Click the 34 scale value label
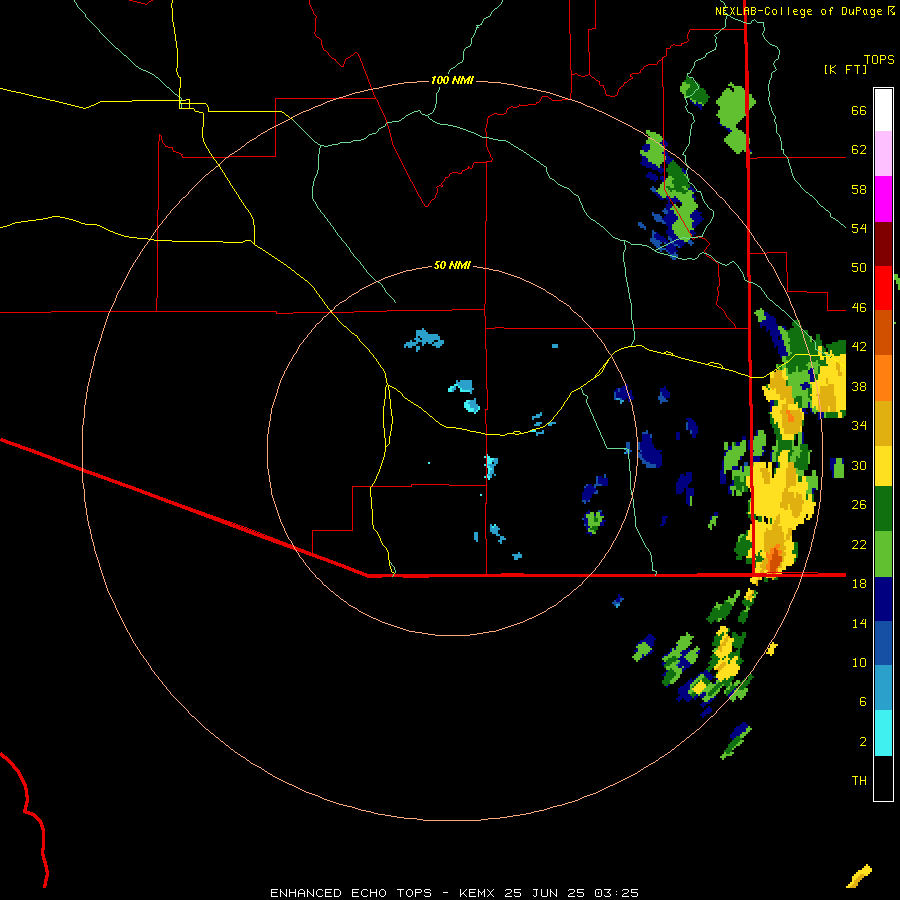900x900 pixels. (x=859, y=426)
